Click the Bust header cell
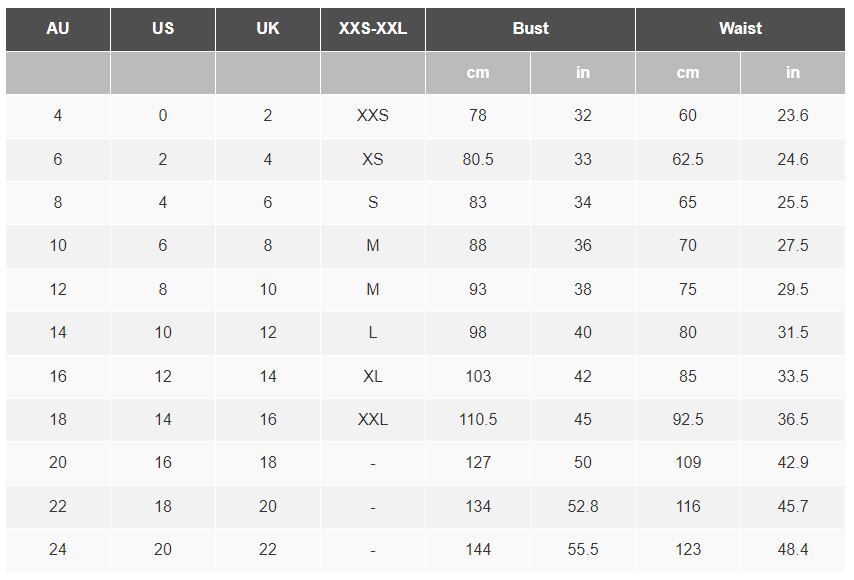854x580 pixels. pyautogui.click(x=530, y=29)
